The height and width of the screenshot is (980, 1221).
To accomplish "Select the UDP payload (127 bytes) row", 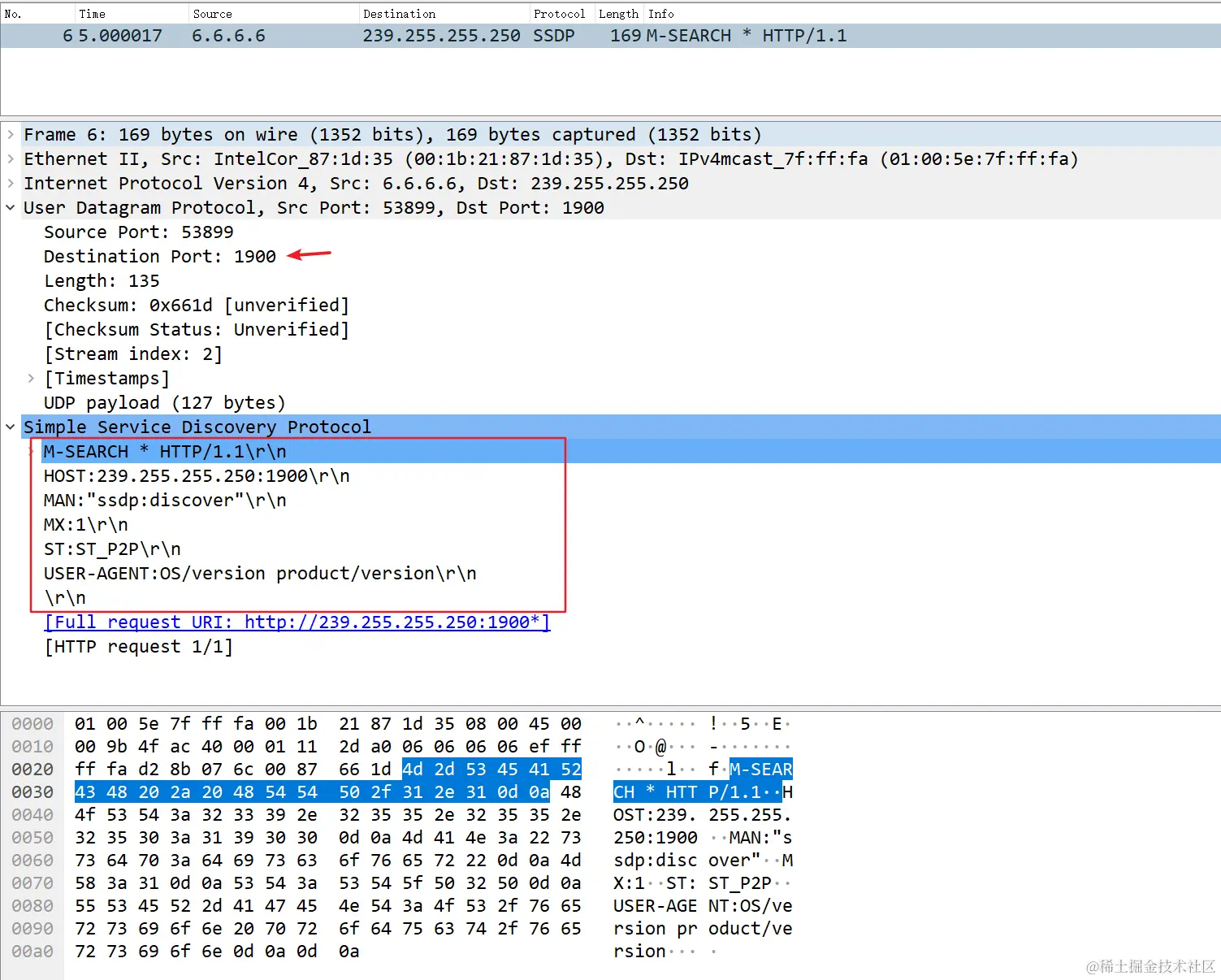I will click(165, 403).
